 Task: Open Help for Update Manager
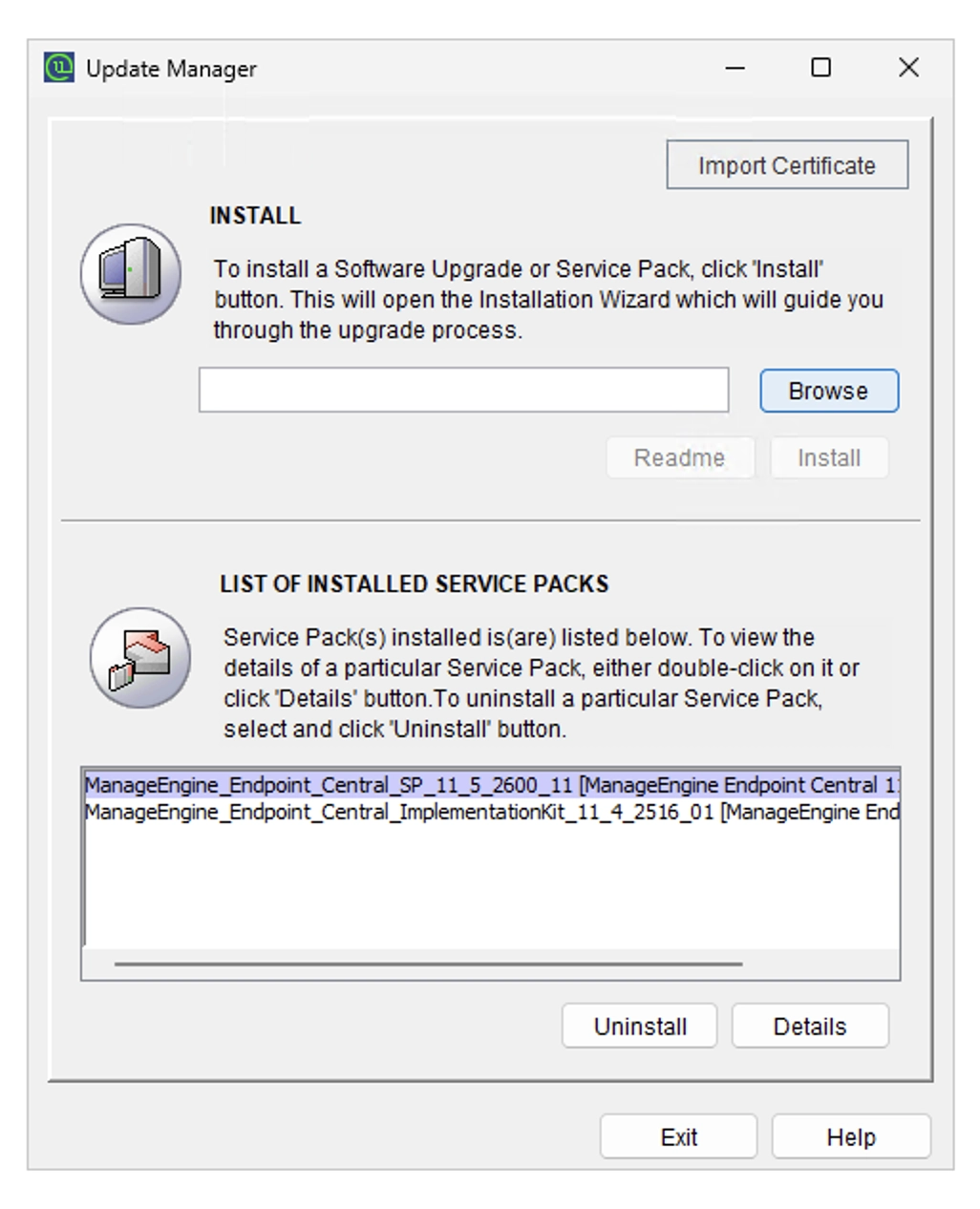pos(851,1136)
